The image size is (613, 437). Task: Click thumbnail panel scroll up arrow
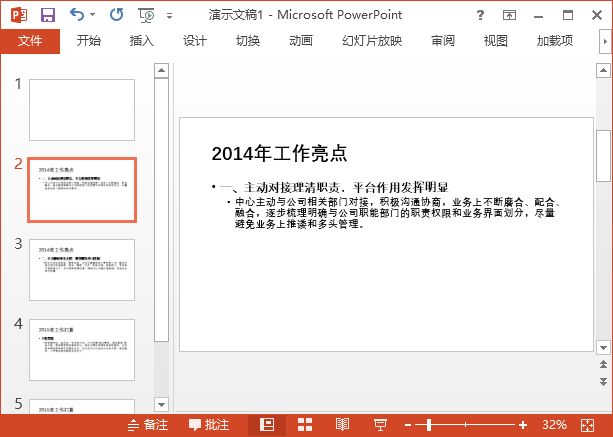(x=161, y=71)
